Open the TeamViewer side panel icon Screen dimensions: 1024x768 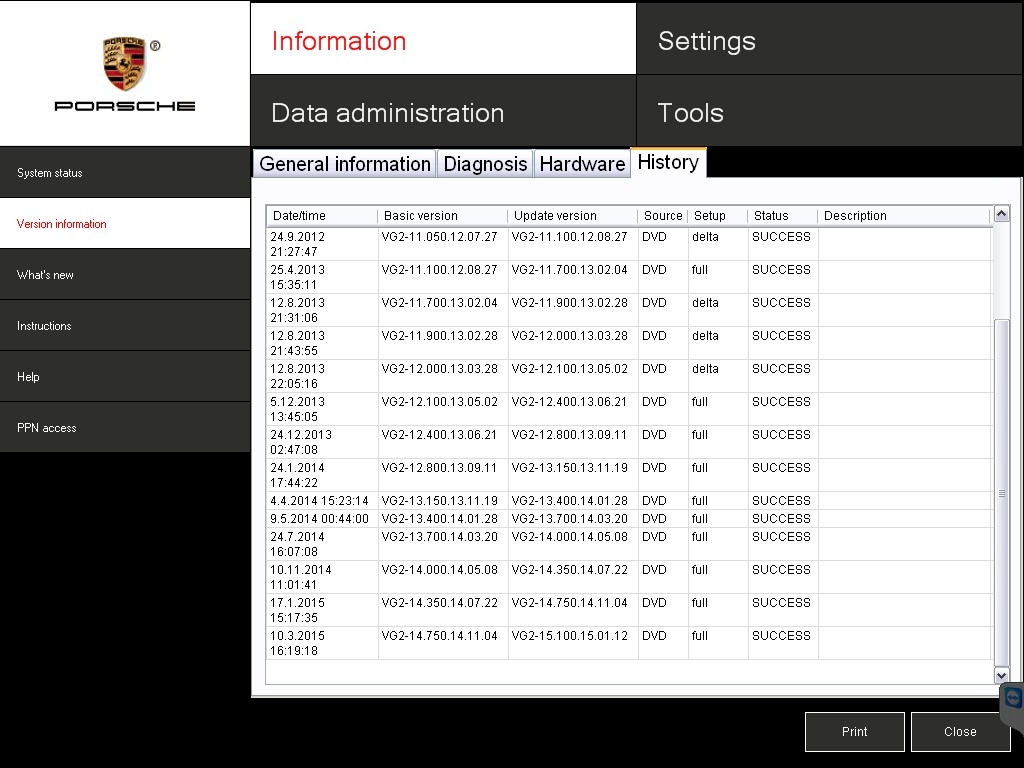[x=1013, y=698]
